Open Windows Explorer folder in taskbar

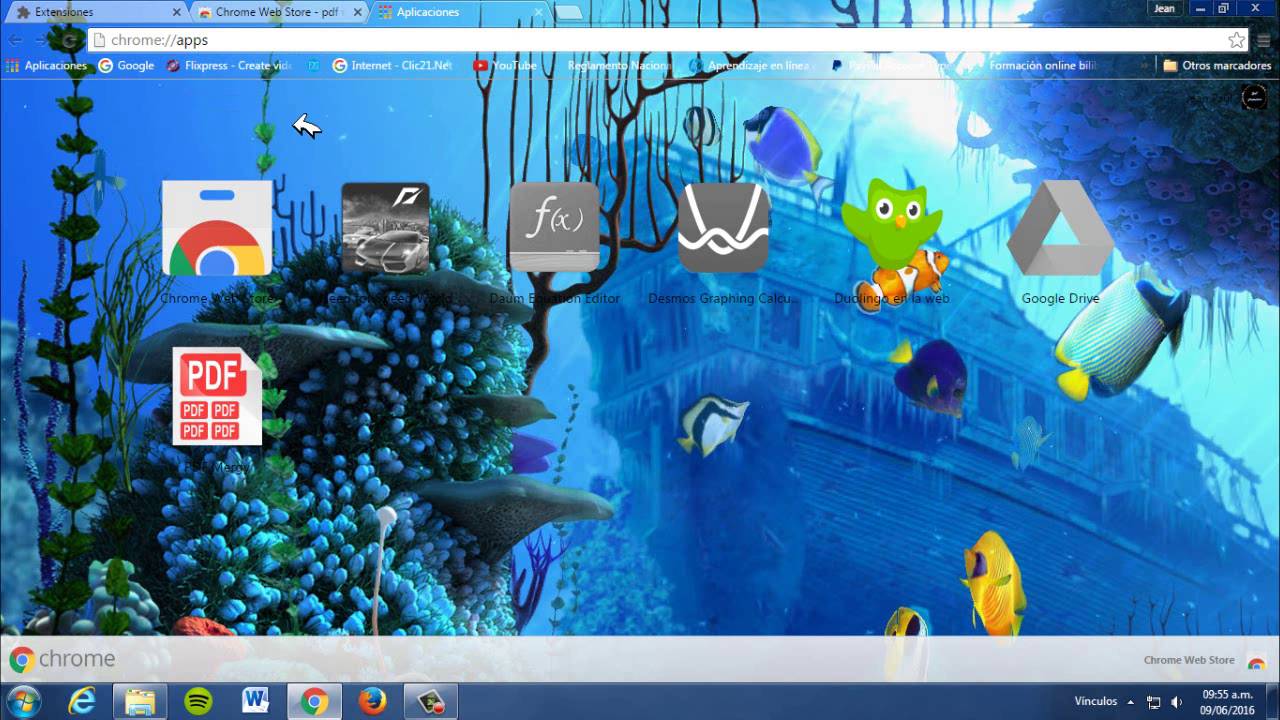(x=140, y=701)
